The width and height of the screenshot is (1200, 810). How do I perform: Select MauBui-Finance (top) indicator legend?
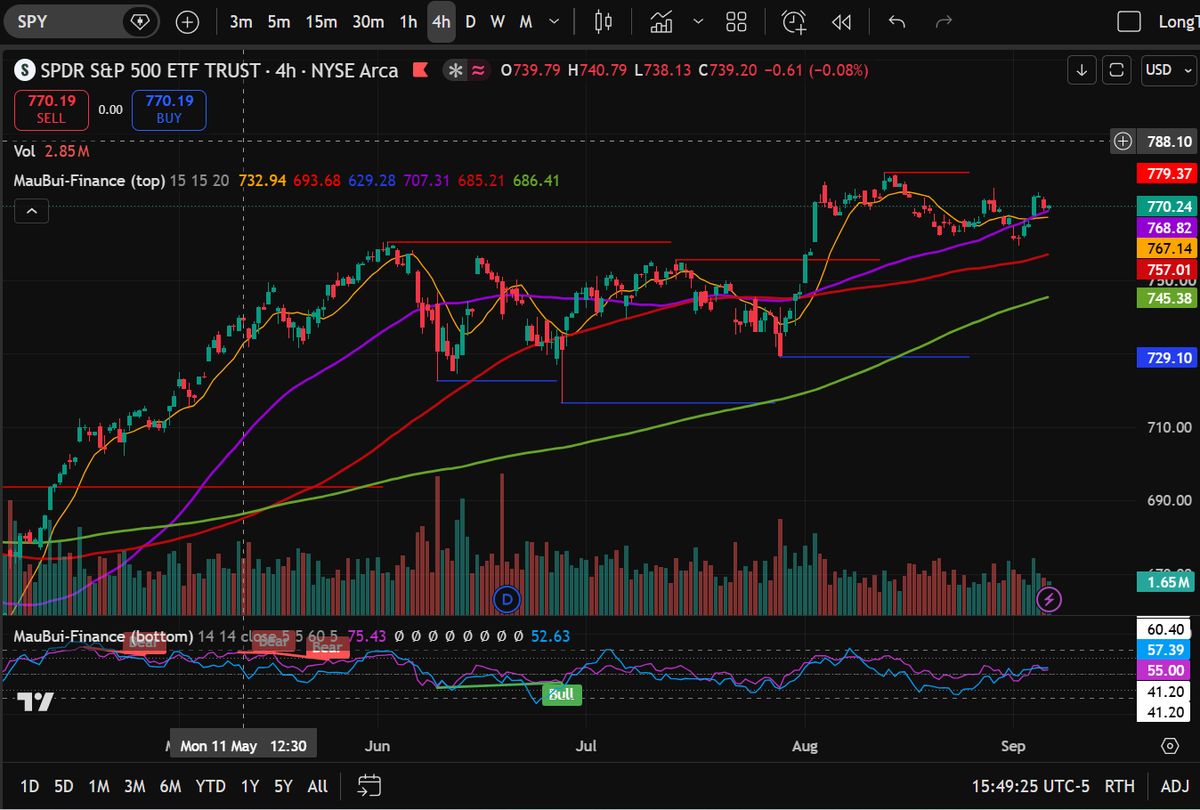pyautogui.click(x=89, y=181)
